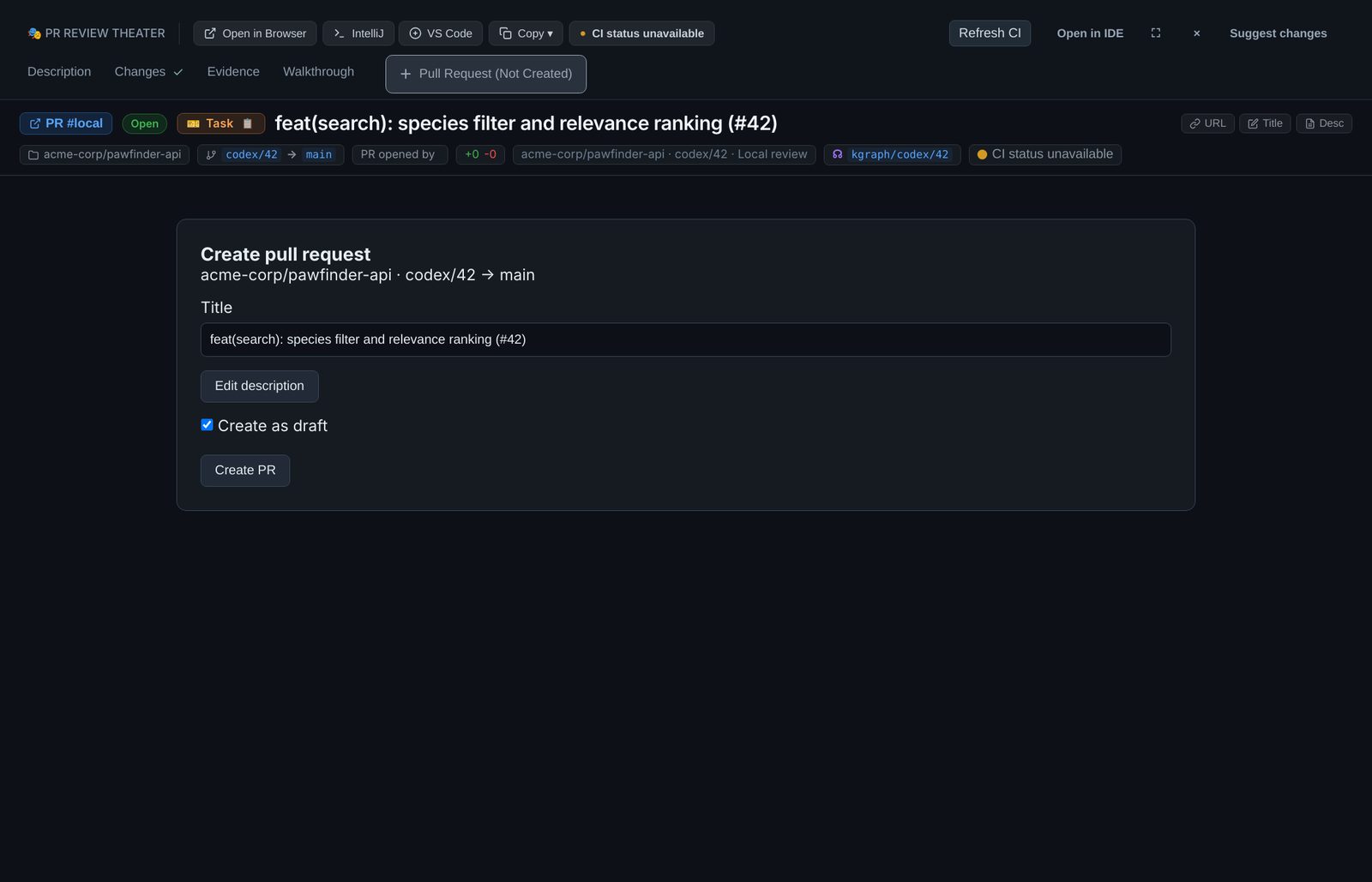Click the codex/42 branch label
The image size is (1372, 882).
coord(251,154)
